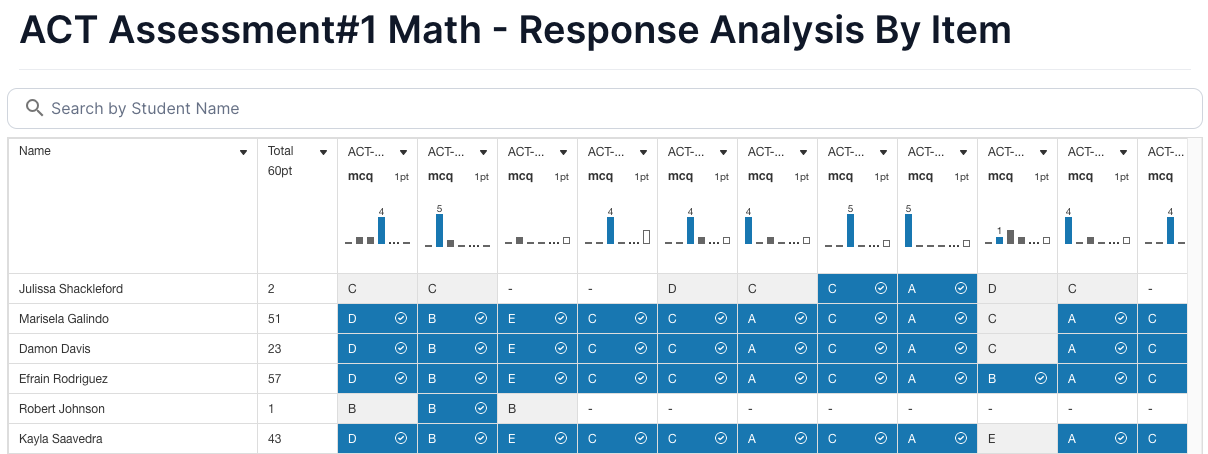
Task: Click the second item's response bar chart
Action: tap(457, 228)
